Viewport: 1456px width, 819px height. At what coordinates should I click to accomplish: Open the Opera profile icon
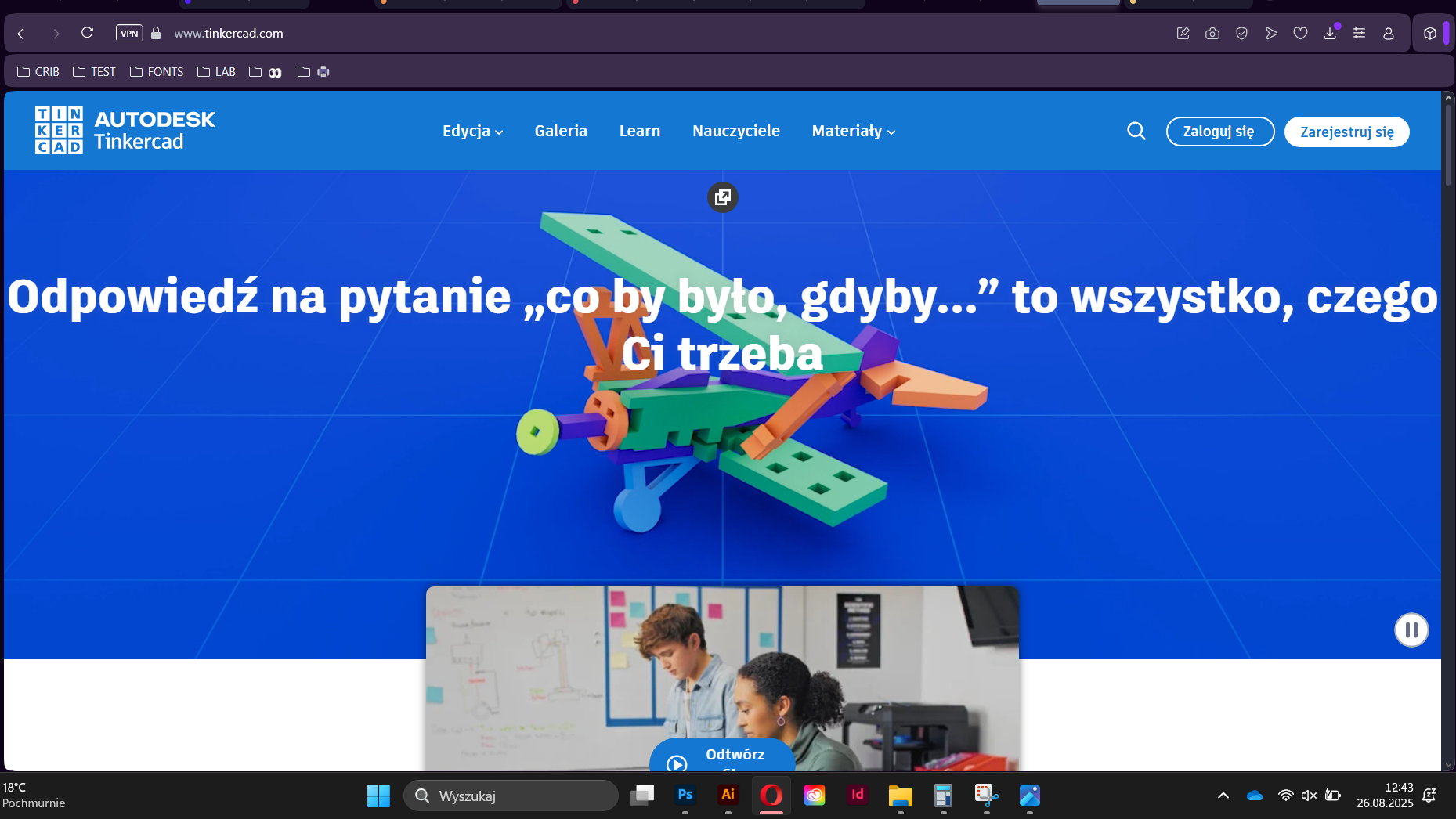tap(1388, 33)
